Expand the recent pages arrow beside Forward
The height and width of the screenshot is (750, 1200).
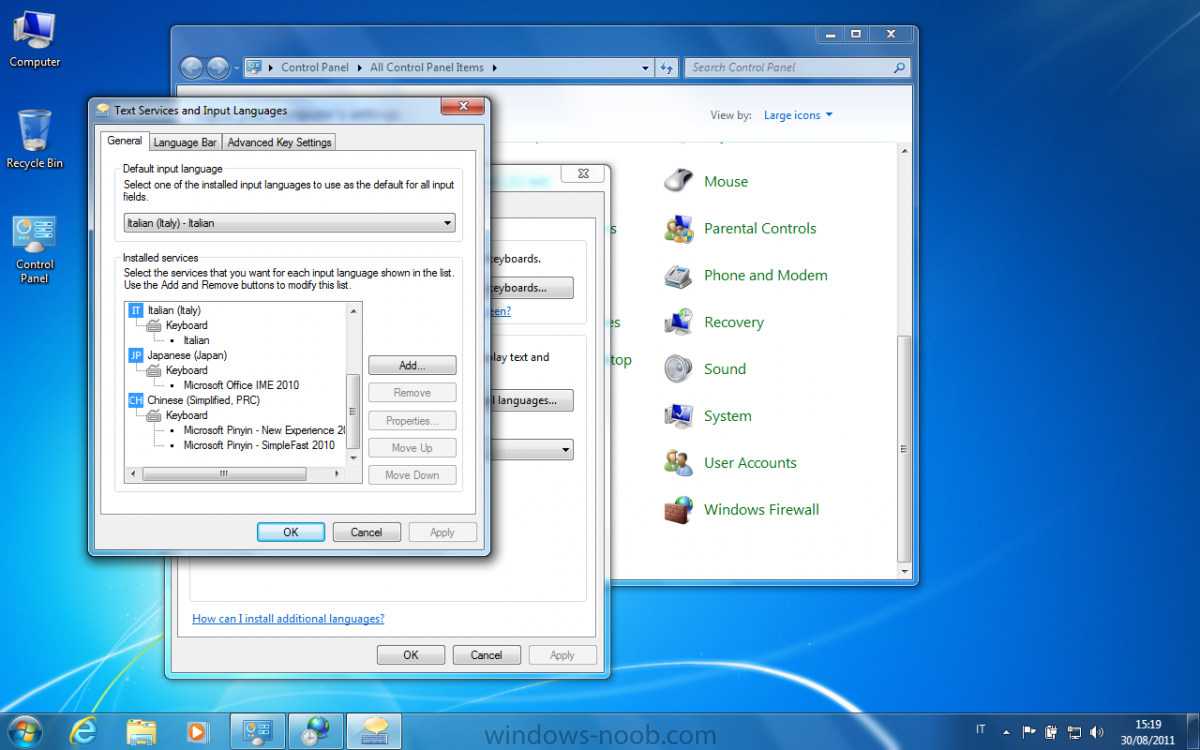coord(237,68)
